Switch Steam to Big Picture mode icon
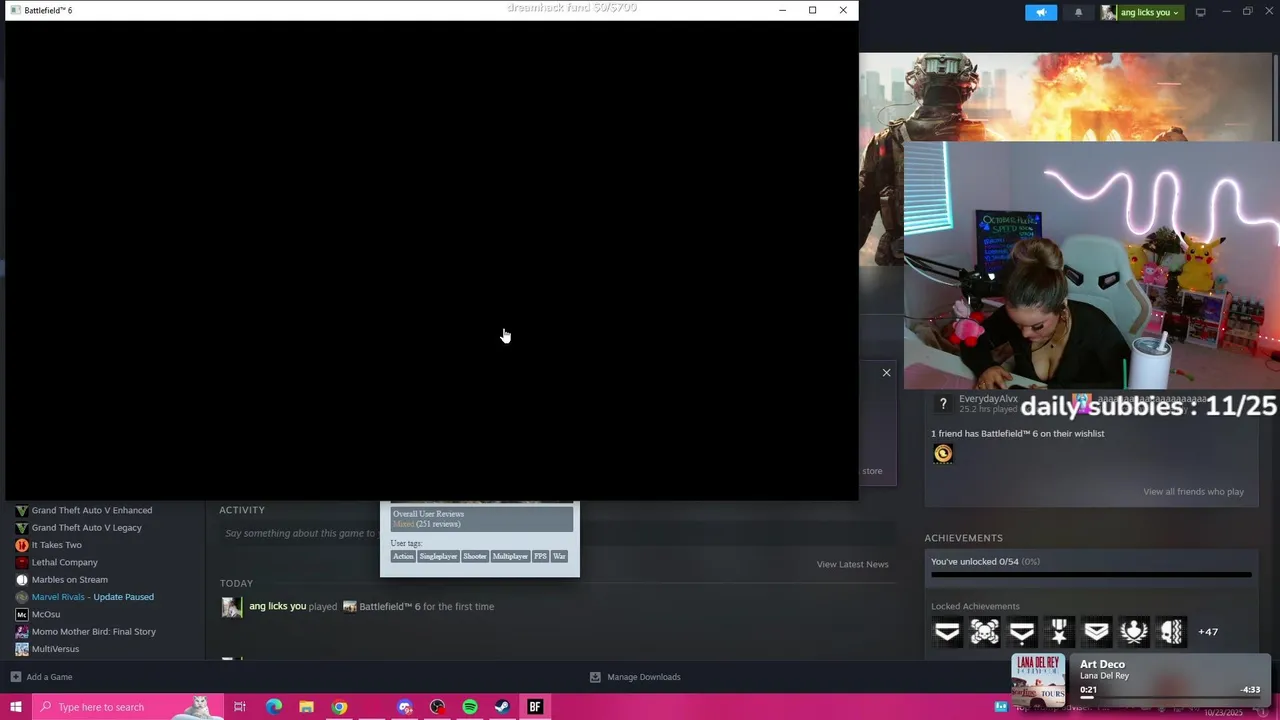Screen dimensions: 1280x720 coord(1200,12)
